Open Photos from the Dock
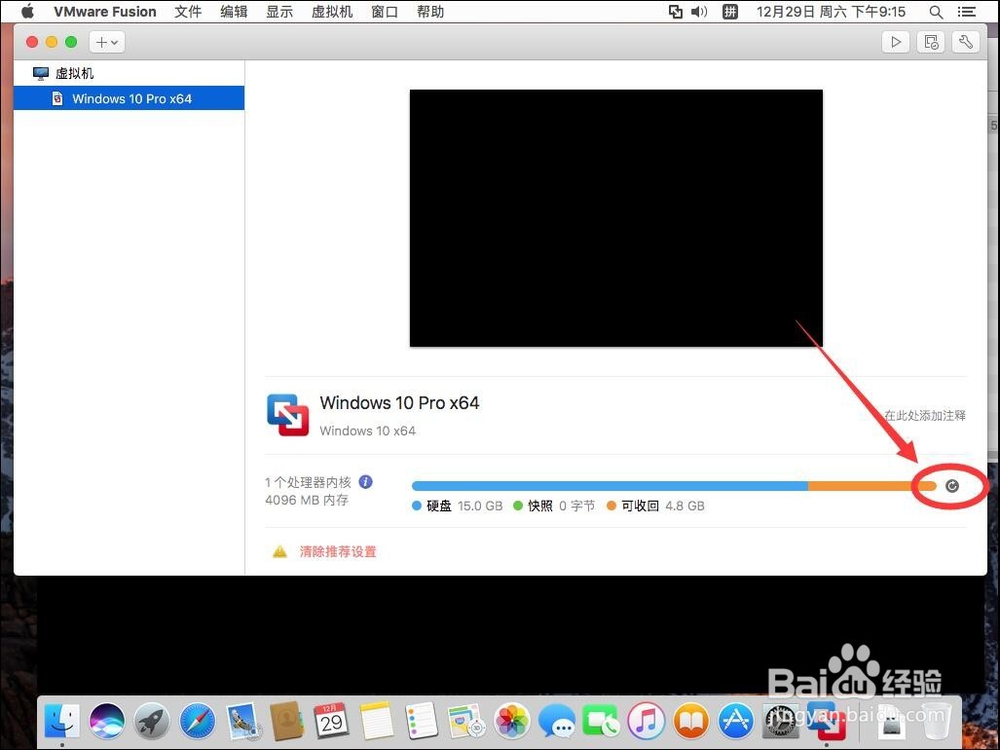This screenshot has width=1000, height=750. point(511,721)
